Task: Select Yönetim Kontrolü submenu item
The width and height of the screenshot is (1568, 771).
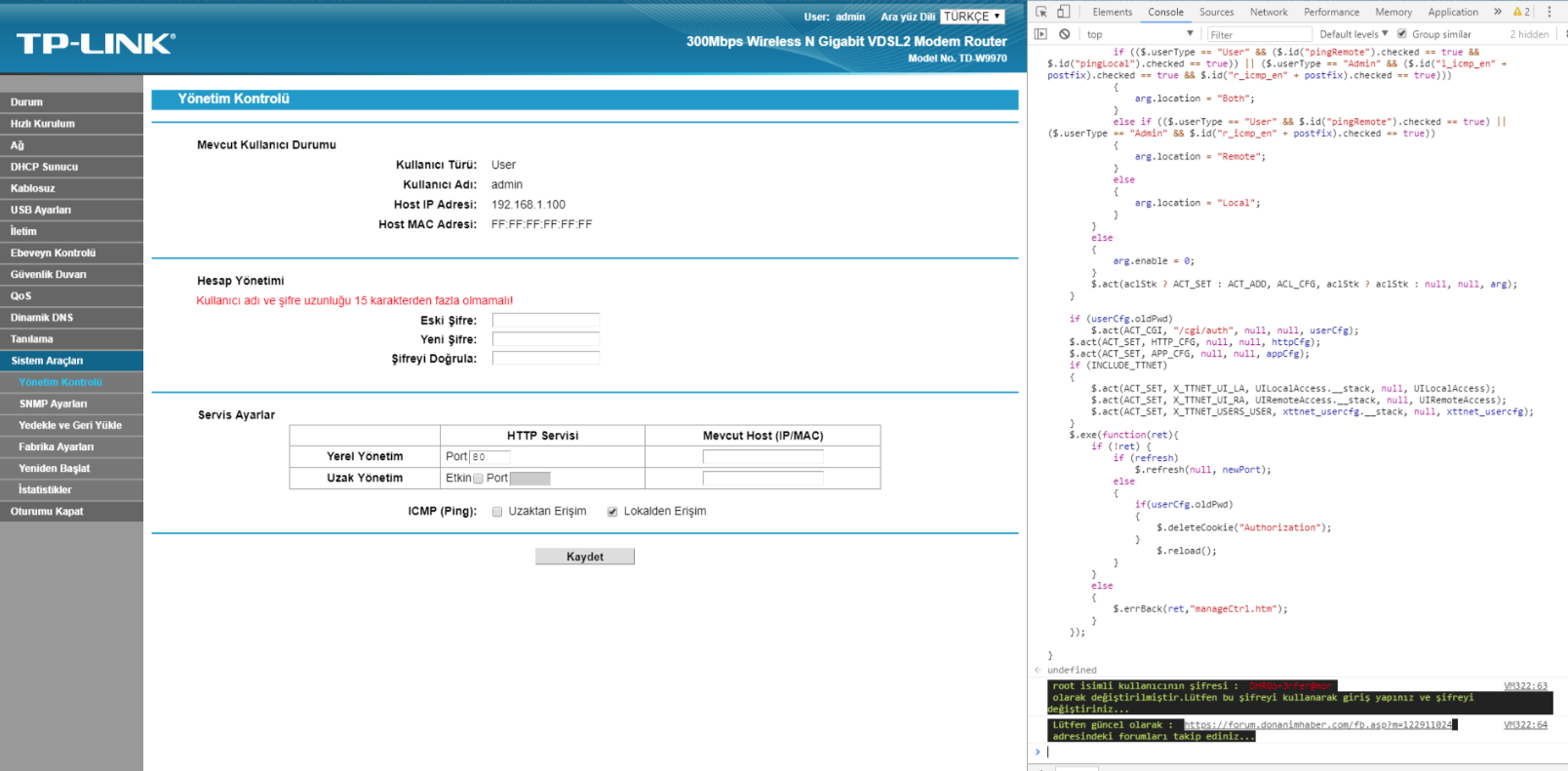Action: click(71, 382)
